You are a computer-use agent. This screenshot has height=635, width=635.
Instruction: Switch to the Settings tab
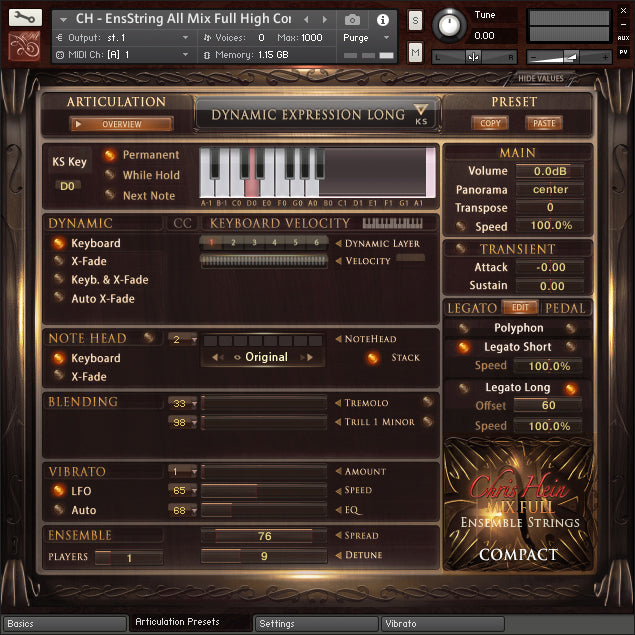click(x=314, y=624)
